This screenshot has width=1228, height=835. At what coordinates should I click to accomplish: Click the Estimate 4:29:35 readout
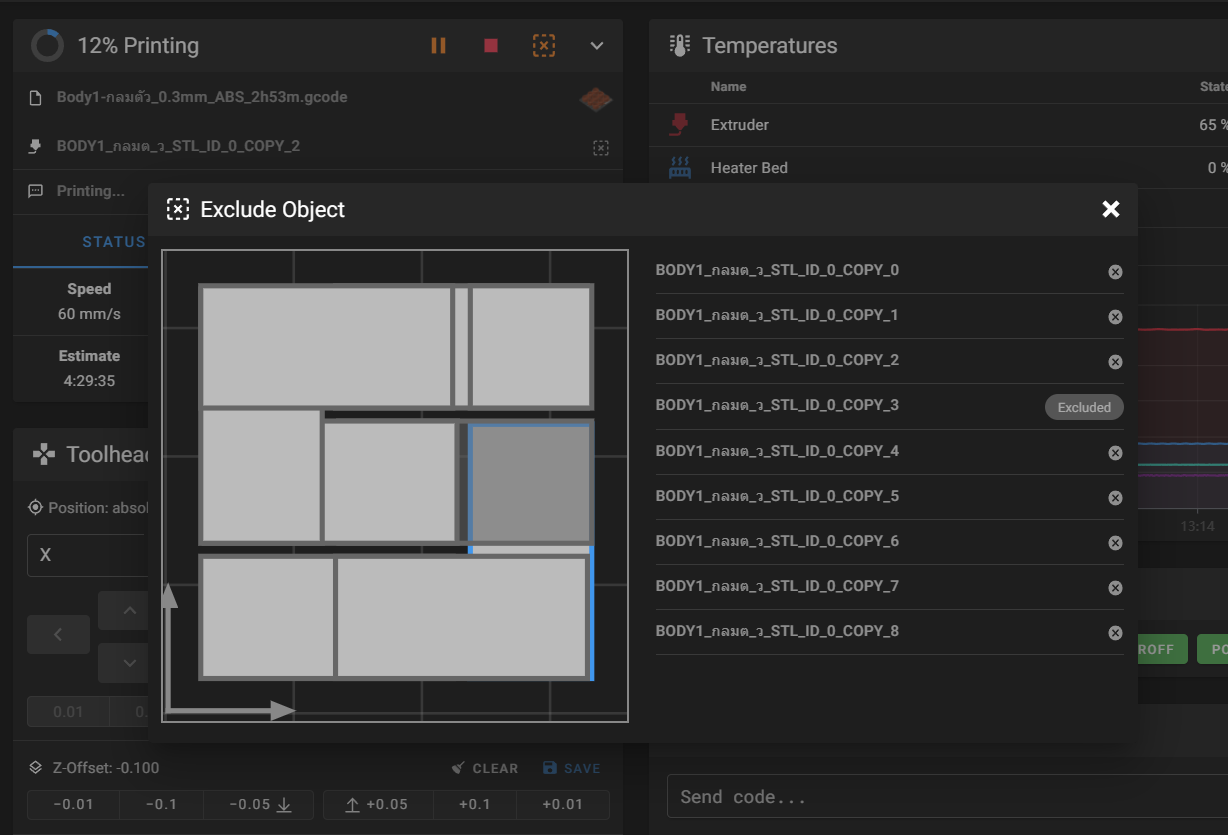(x=89, y=368)
